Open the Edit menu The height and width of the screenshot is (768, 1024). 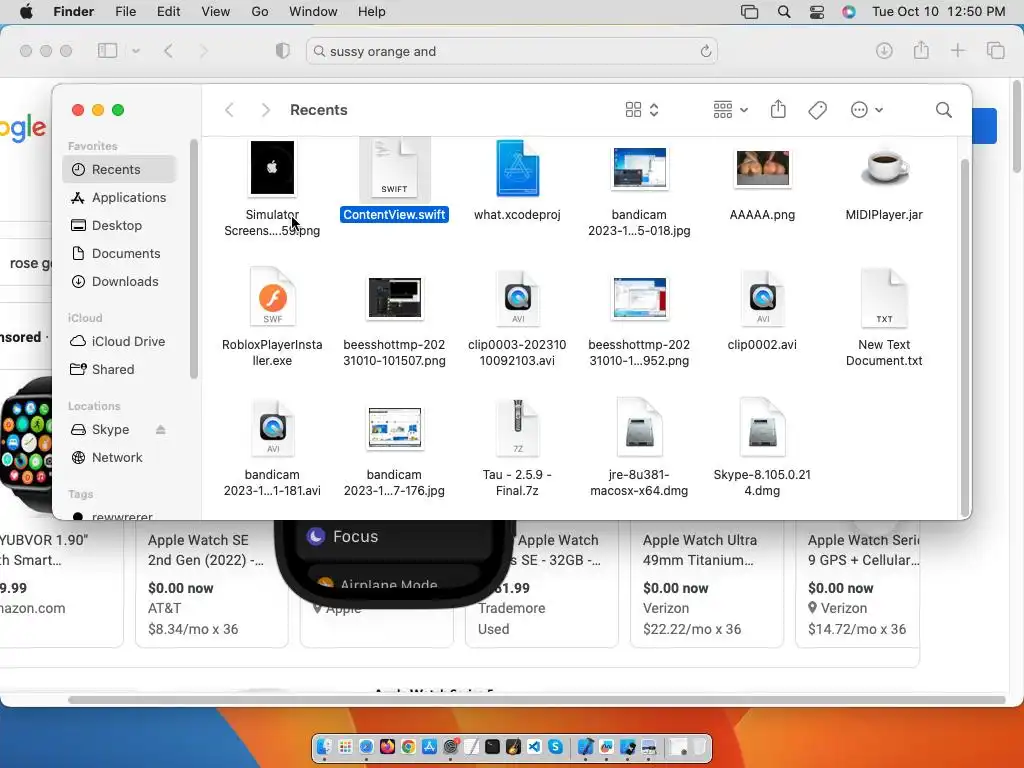click(168, 12)
